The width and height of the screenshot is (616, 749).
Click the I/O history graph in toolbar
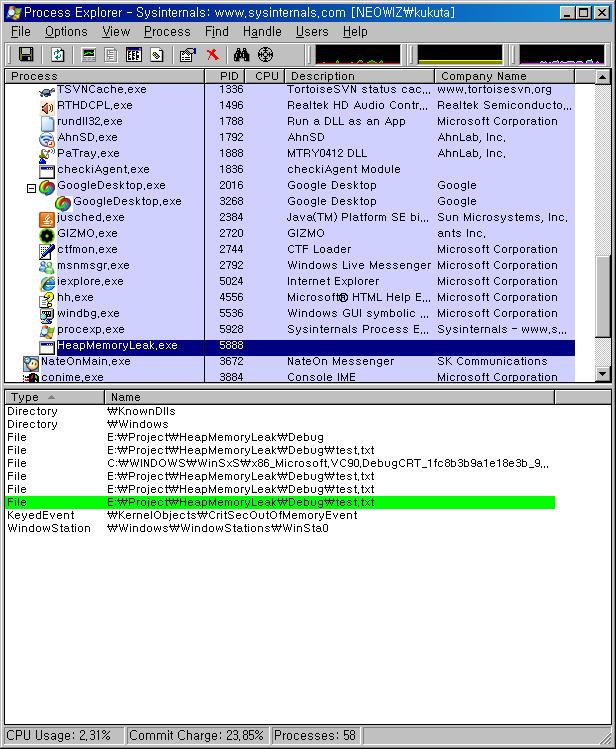562,54
